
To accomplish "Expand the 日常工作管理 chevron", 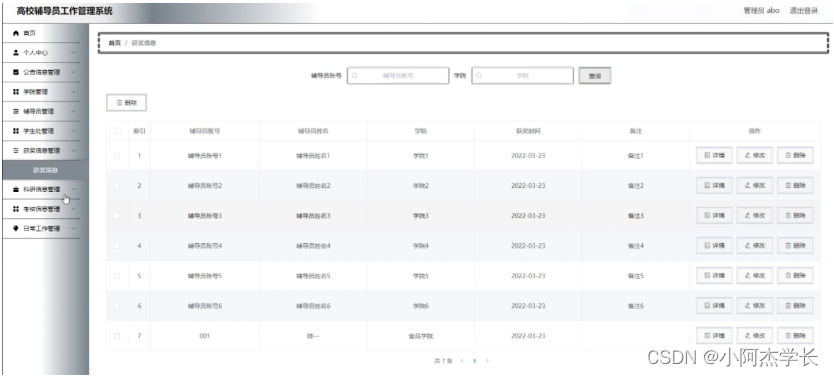I will 73,229.
